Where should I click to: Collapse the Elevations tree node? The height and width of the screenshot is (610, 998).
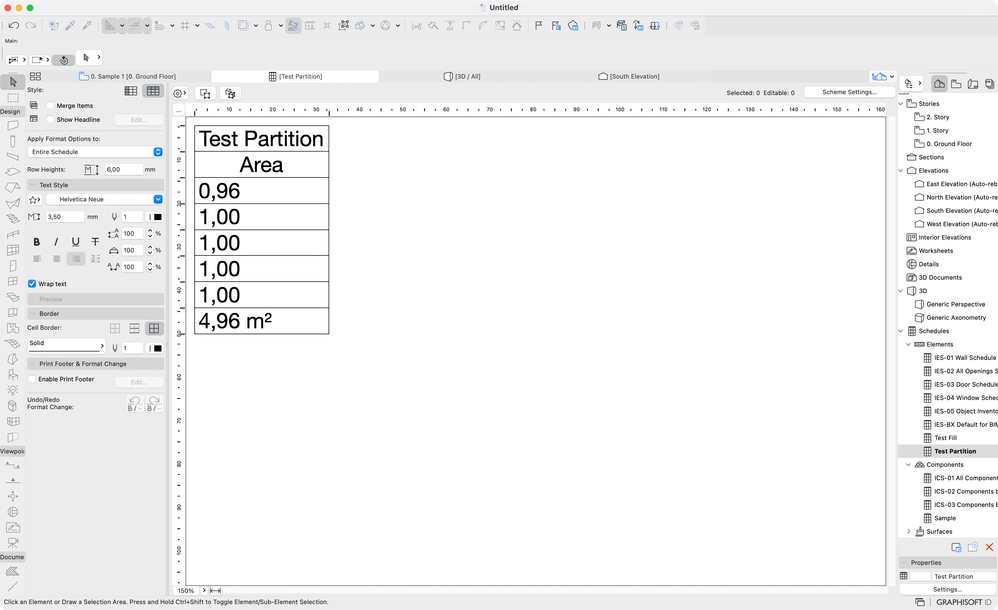pyautogui.click(x=901, y=171)
